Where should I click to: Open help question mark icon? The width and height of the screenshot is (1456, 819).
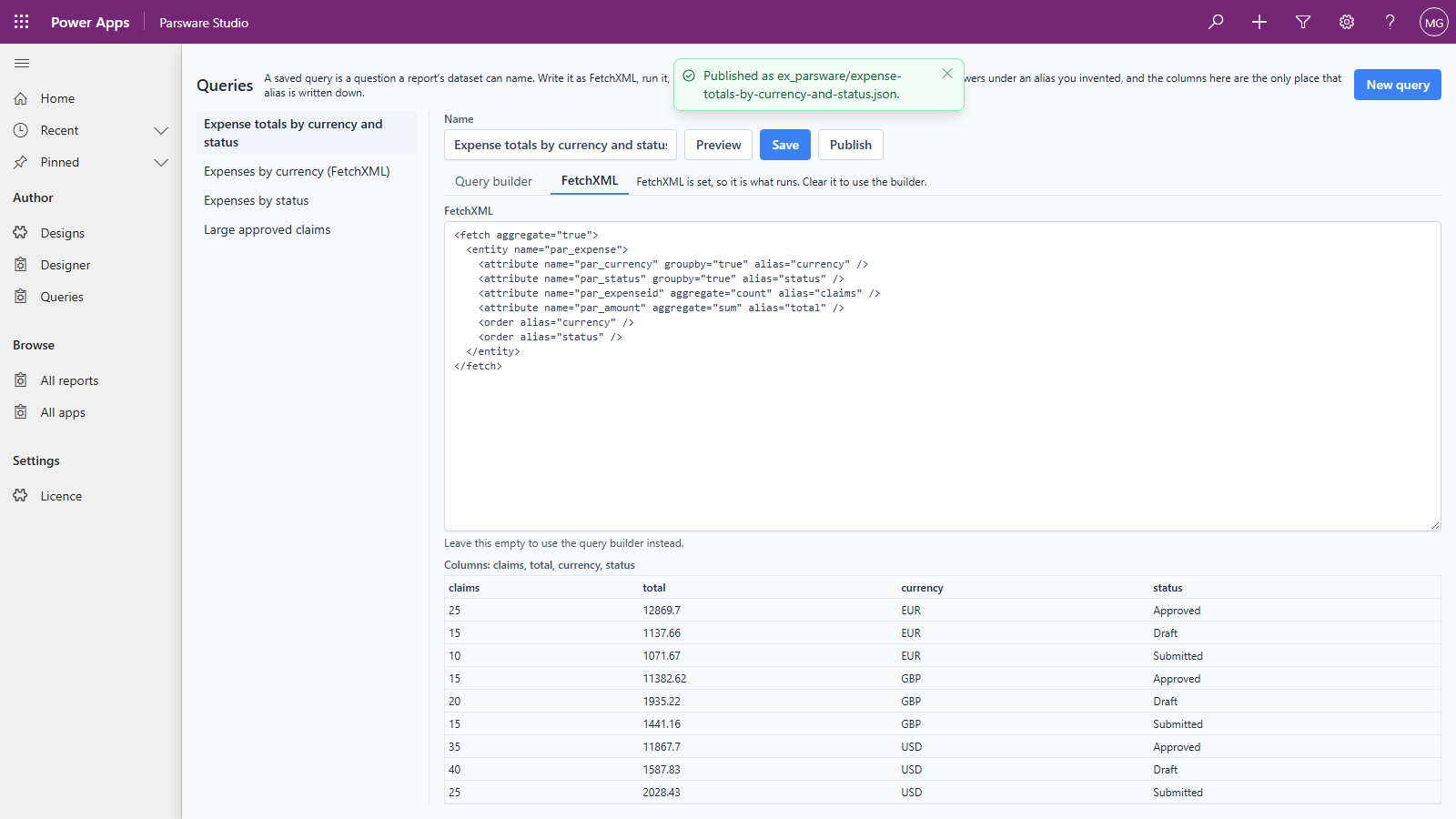(x=1390, y=22)
